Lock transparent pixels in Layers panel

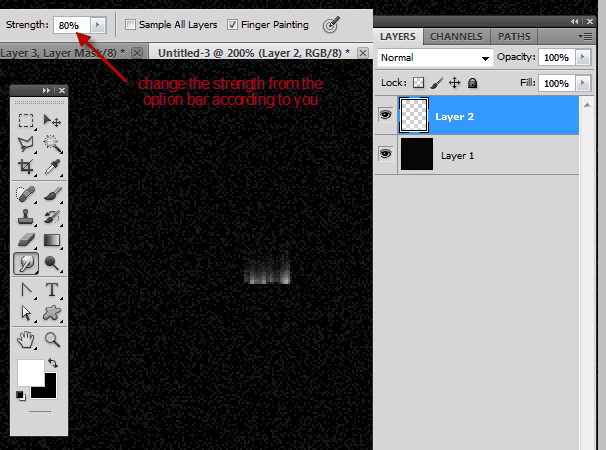418,83
